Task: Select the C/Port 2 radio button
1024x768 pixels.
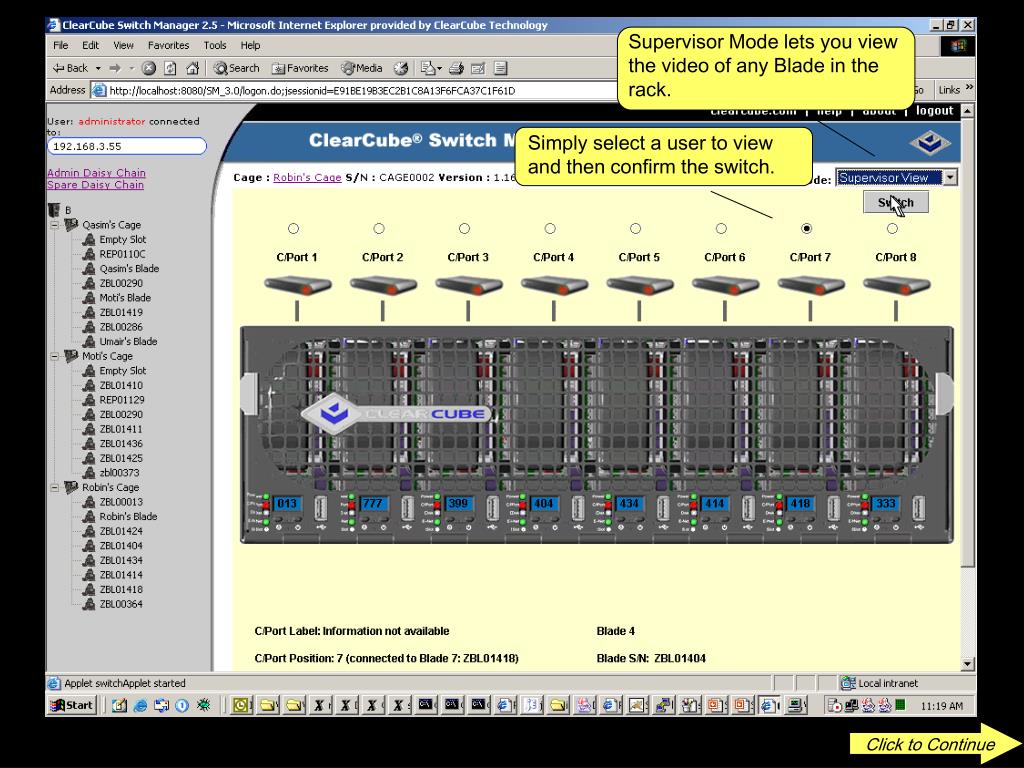Action: point(379,229)
